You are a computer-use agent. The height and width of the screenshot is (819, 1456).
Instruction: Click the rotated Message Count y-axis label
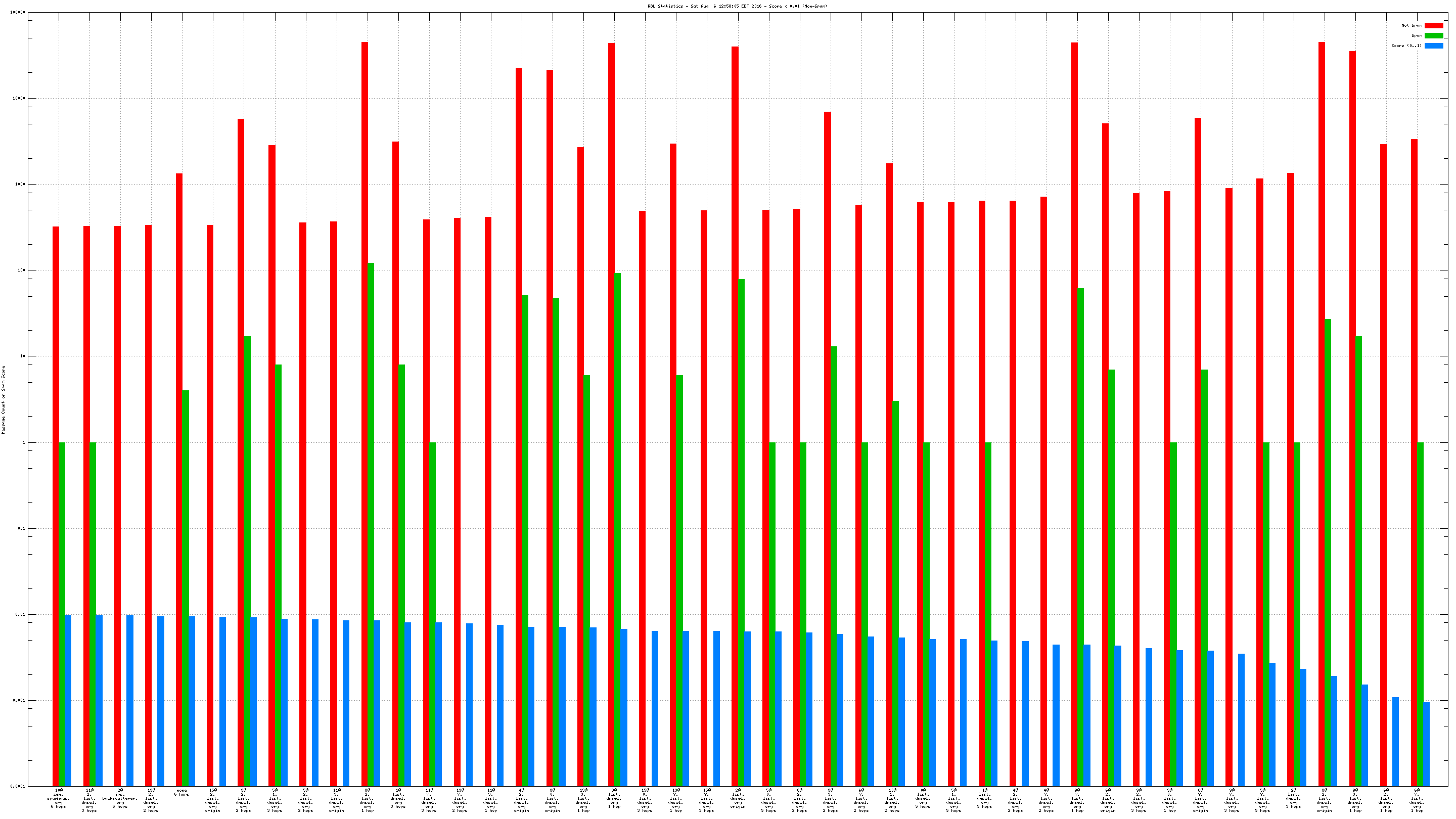pyautogui.click(x=4, y=399)
